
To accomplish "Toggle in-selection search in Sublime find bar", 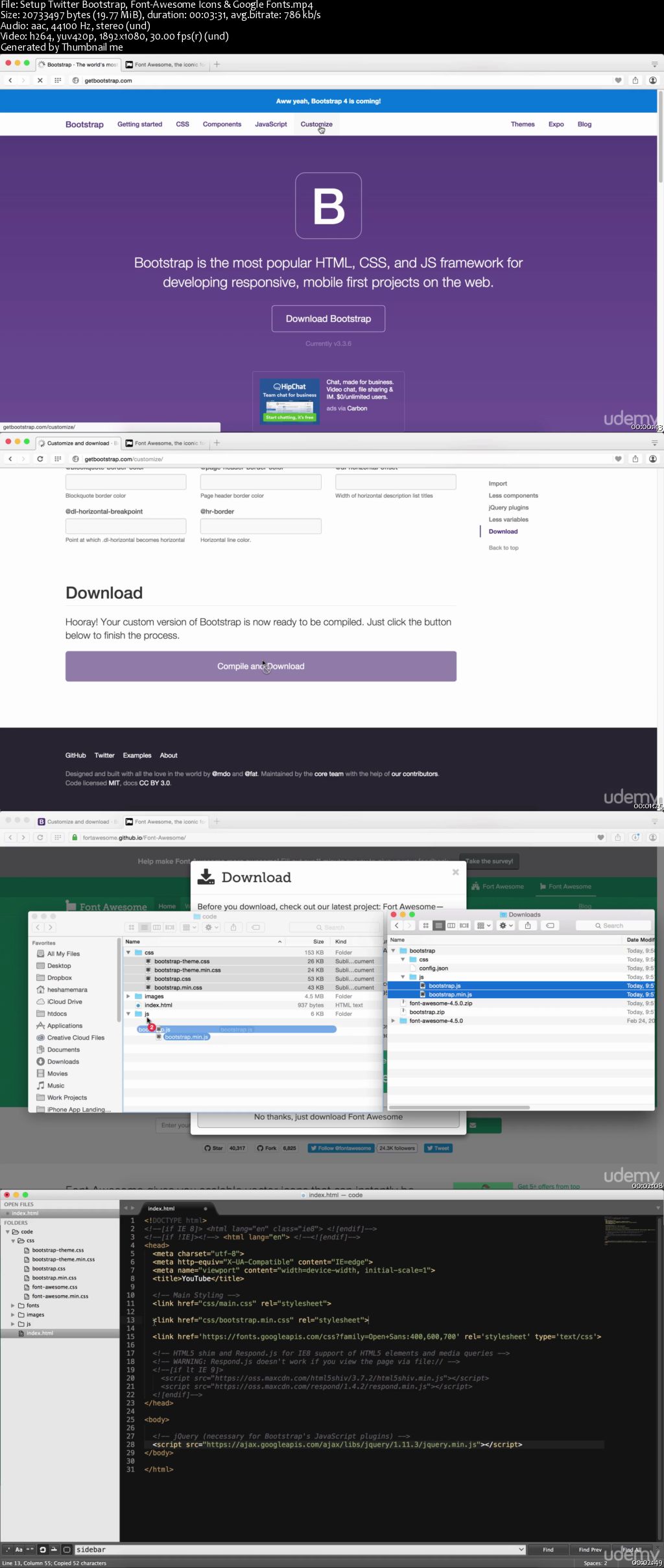I will pyautogui.click(x=54, y=1550).
